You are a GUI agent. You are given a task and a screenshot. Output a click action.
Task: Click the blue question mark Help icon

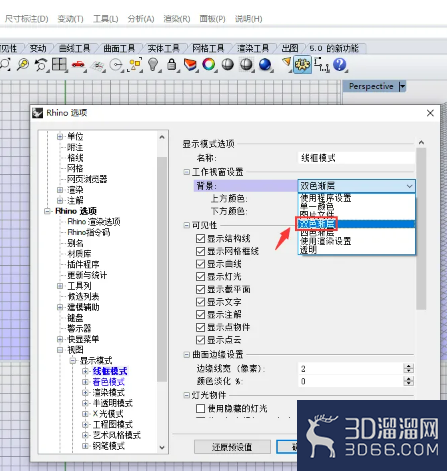click(340, 64)
